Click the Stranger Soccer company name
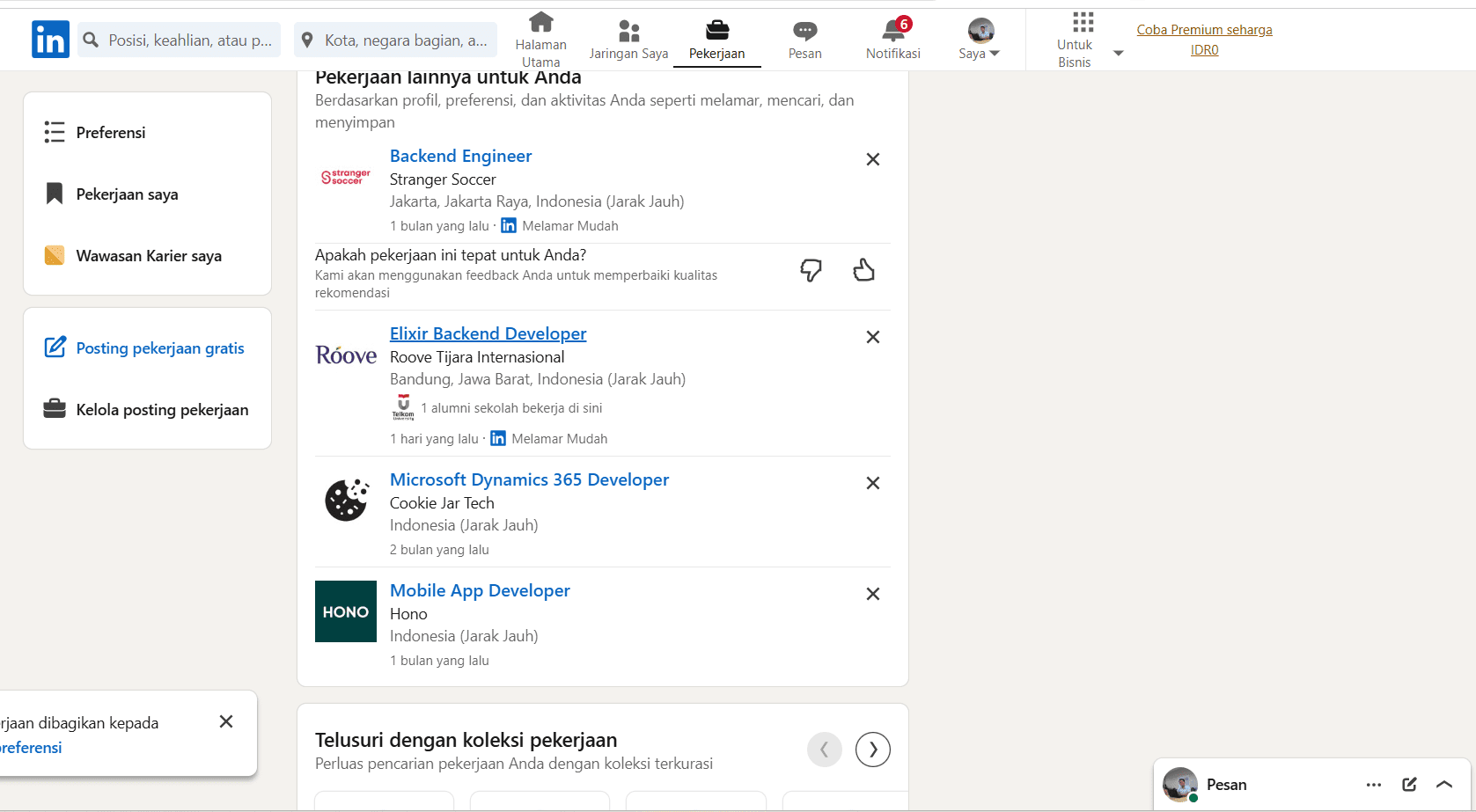This screenshot has height=812, width=1476. coord(443,179)
